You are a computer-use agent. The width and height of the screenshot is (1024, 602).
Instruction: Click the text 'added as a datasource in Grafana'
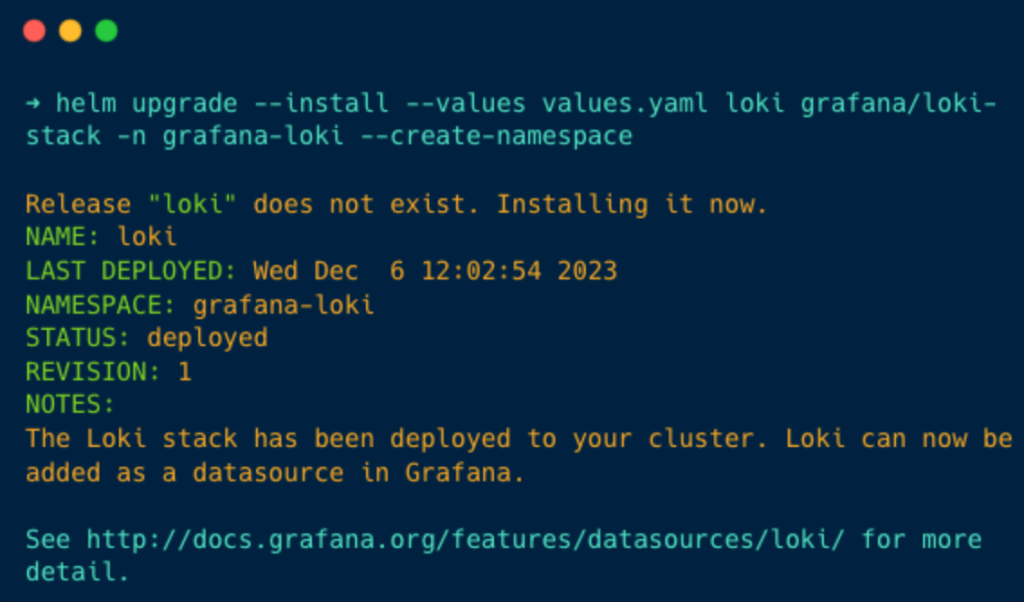[x=270, y=473]
